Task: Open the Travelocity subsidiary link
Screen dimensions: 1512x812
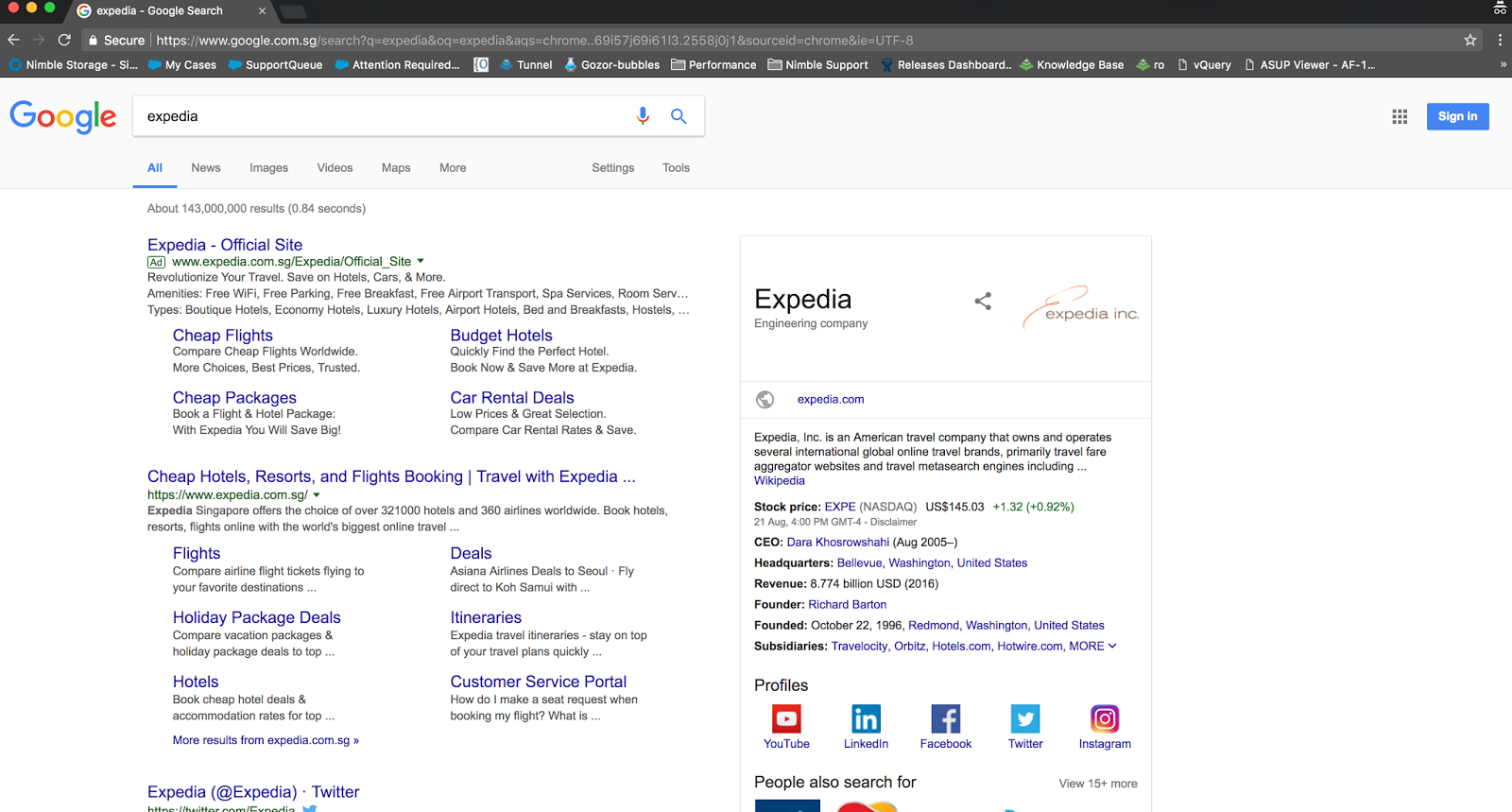Action: click(860, 647)
